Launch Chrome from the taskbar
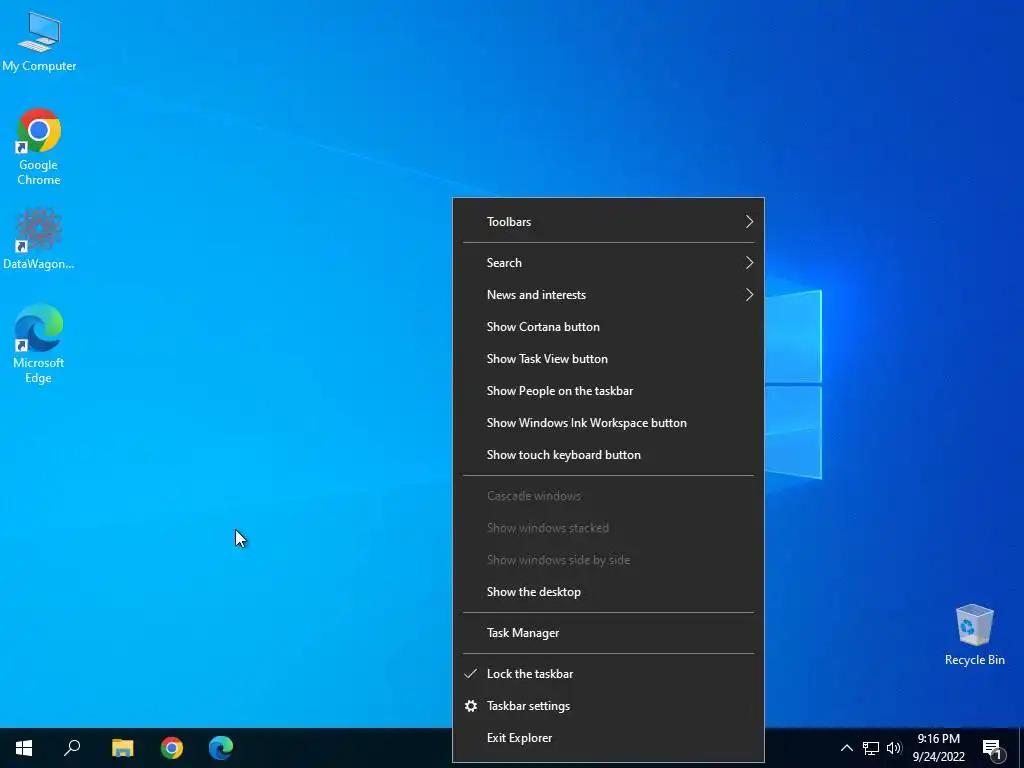The height and width of the screenshot is (768, 1024). (172, 748)
